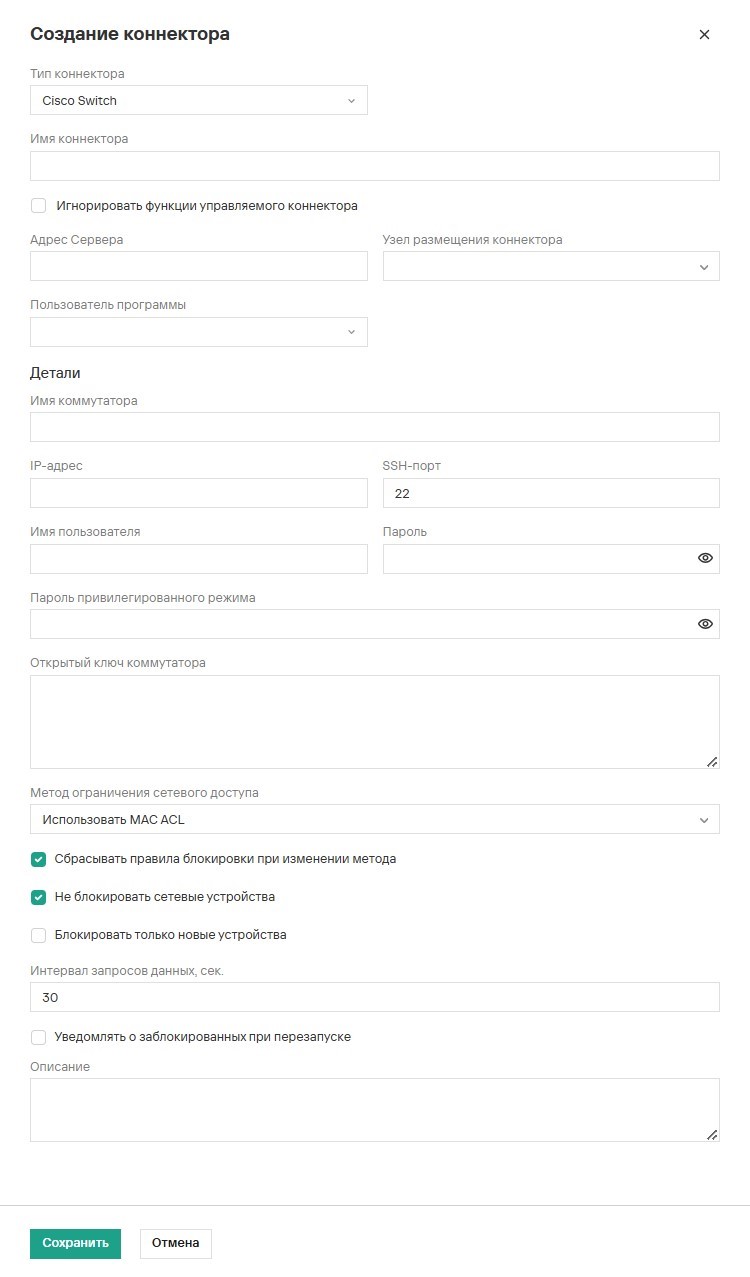Image resolution: width=750 pixels, height=1277 pixels.
Task: Enable Блокировать только новые устройства
Action: [39, 935]
